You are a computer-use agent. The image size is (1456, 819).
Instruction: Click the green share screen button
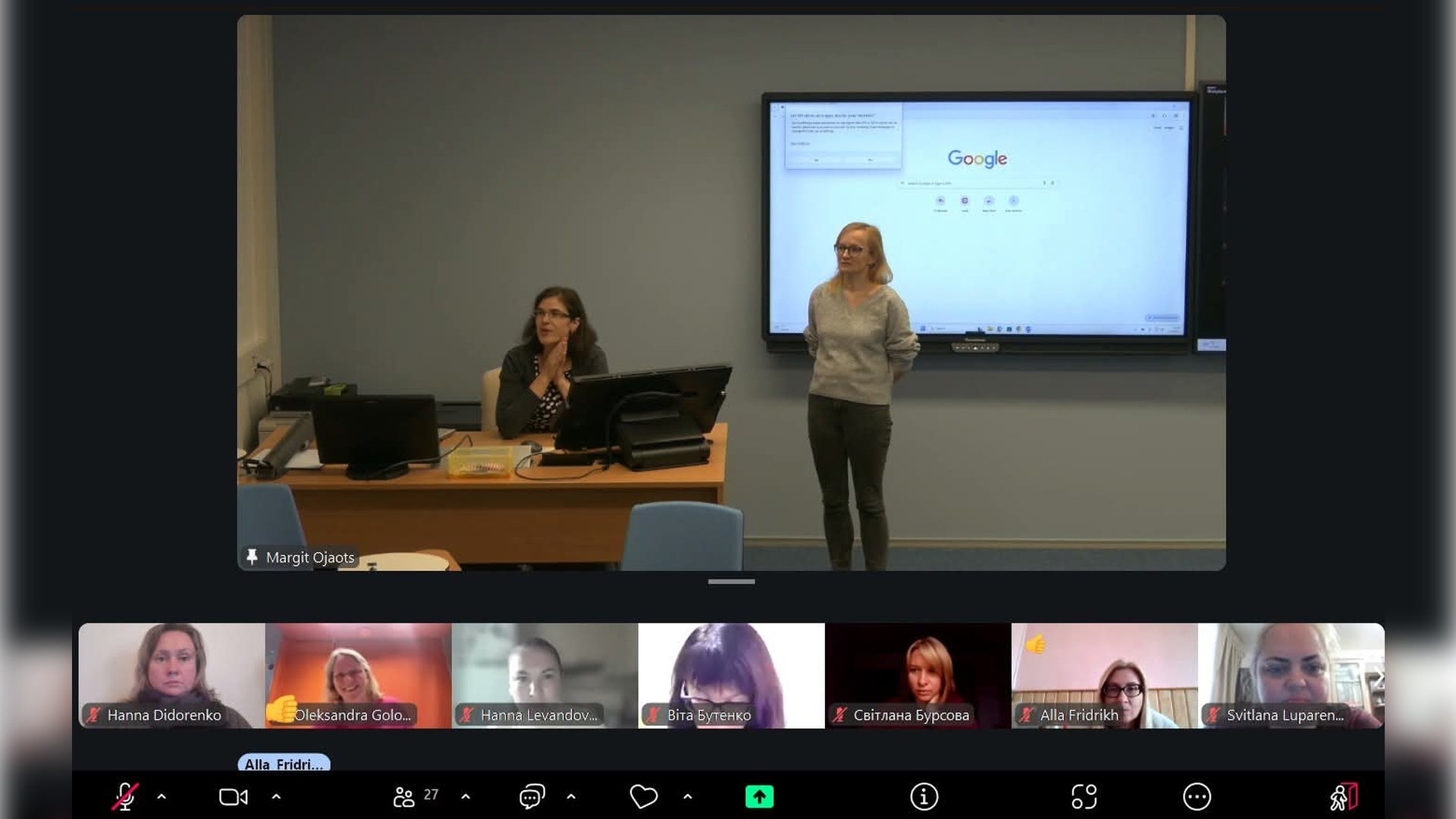(x=759, y=797)
